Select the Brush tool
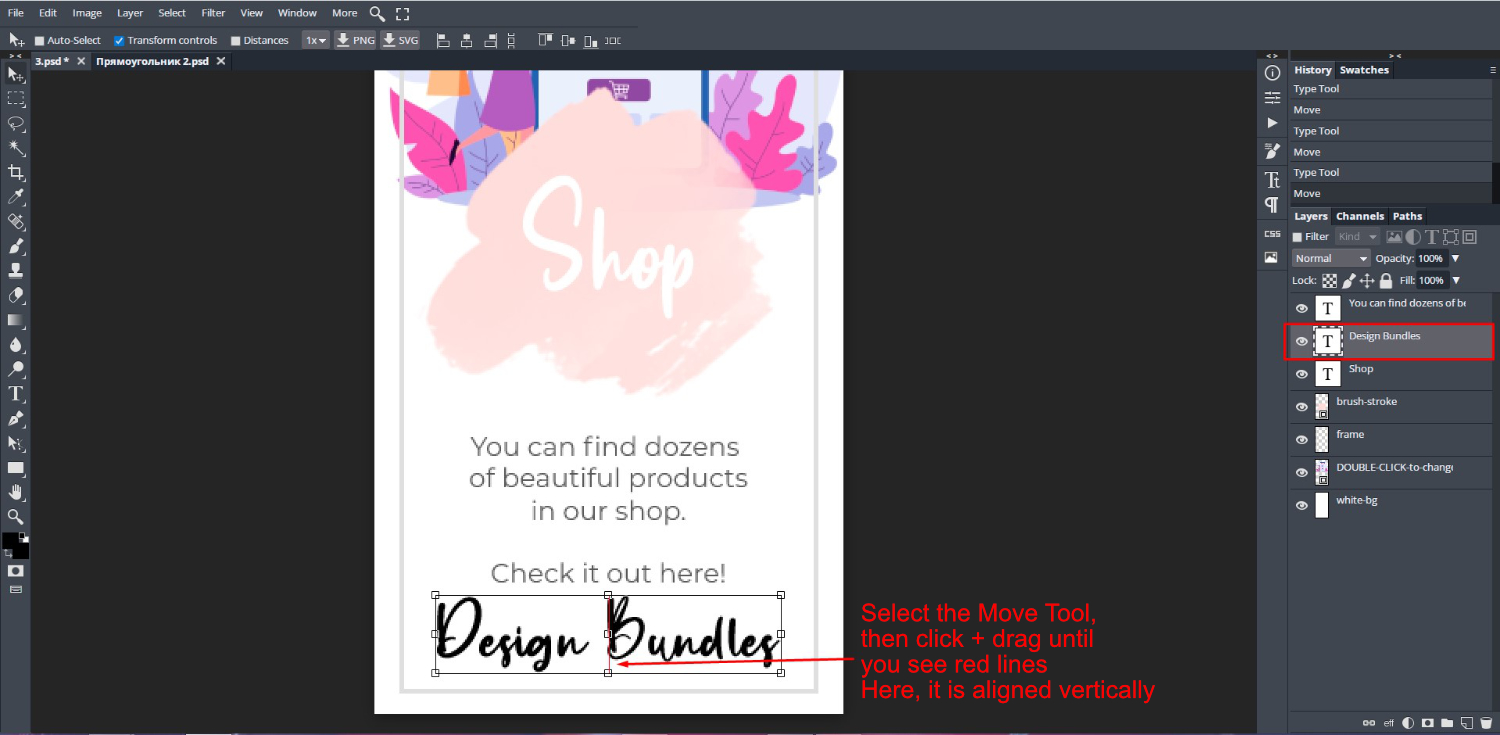The width and height of the screenshot is (1500, 735). click(x=15, y=246)
